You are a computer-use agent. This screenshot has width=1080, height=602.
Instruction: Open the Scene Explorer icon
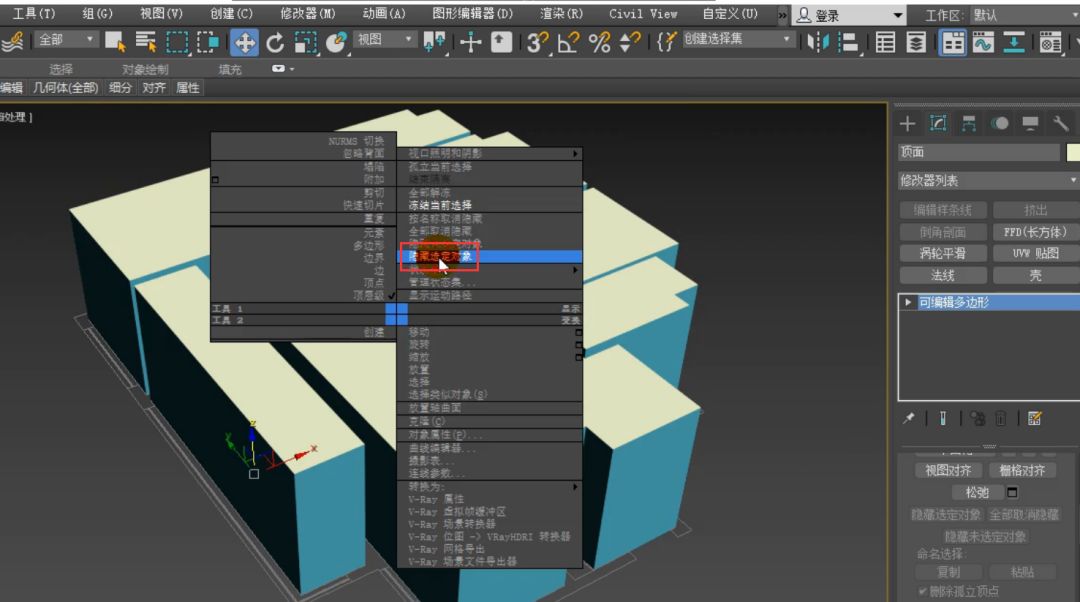click(x=885, y=43)
